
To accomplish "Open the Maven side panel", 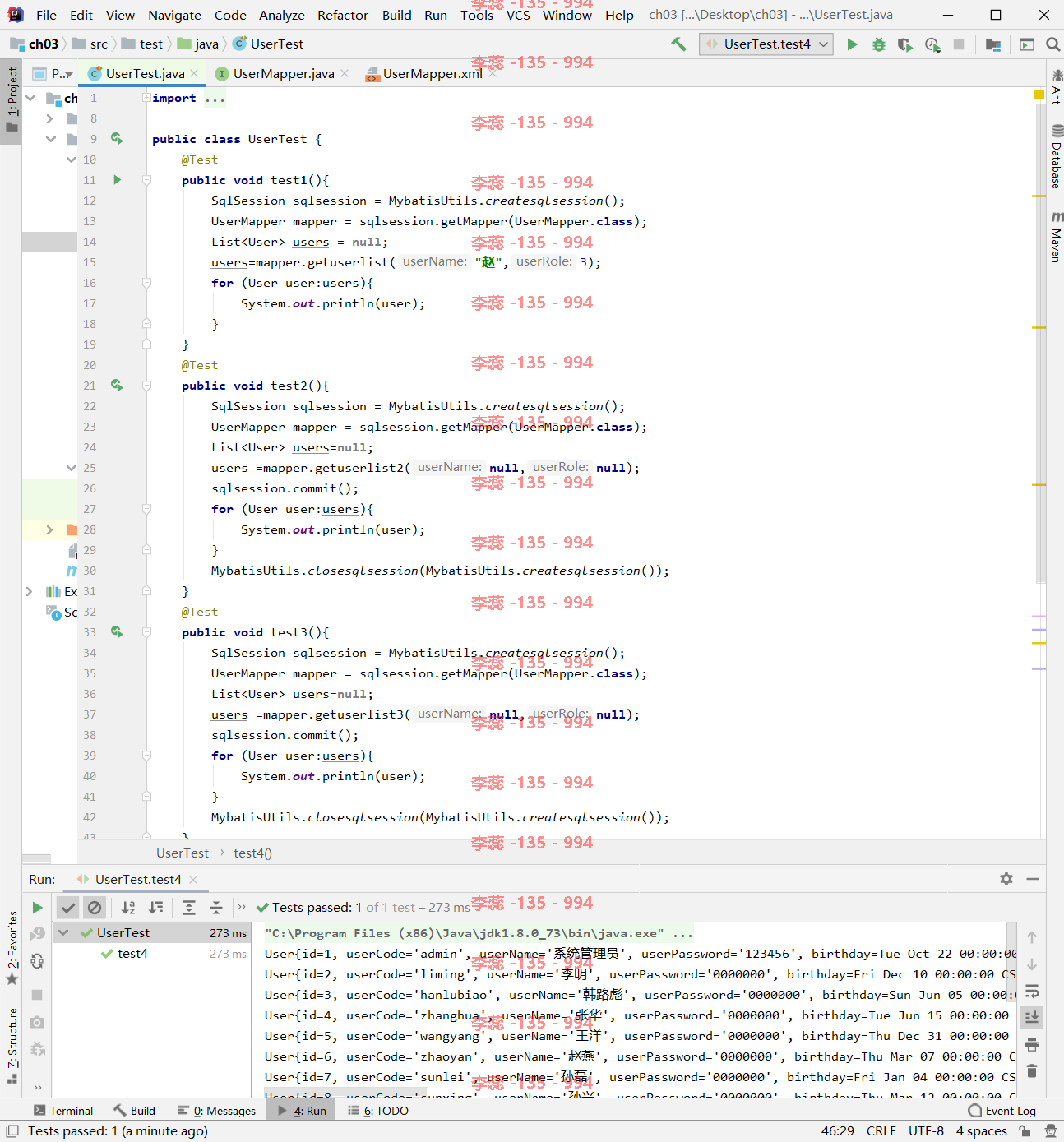I will coord(1056,237).
